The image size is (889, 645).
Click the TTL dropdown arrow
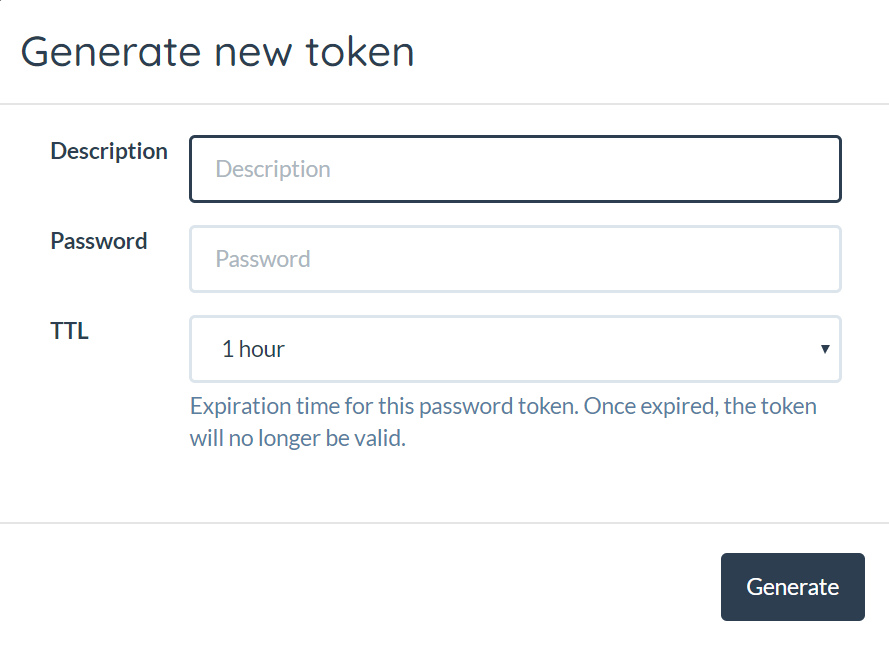(x=825, y=349)
